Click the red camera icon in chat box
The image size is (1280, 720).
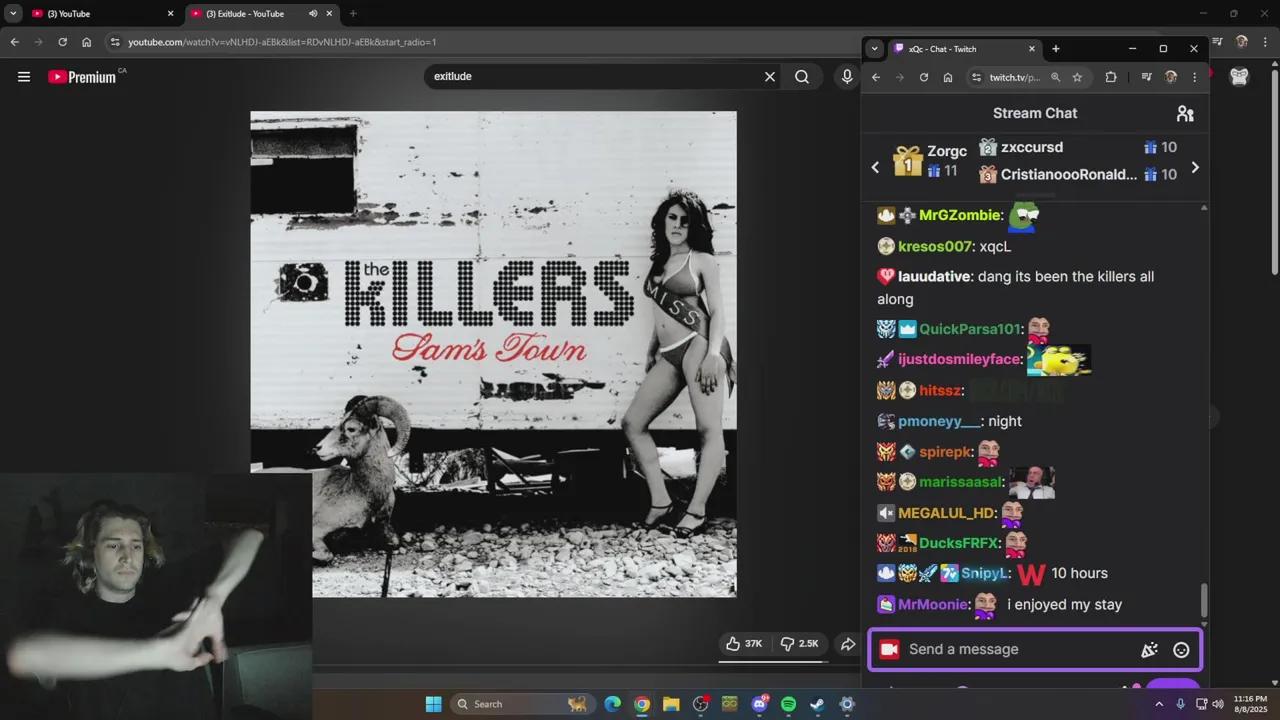[x=889, y=650]
